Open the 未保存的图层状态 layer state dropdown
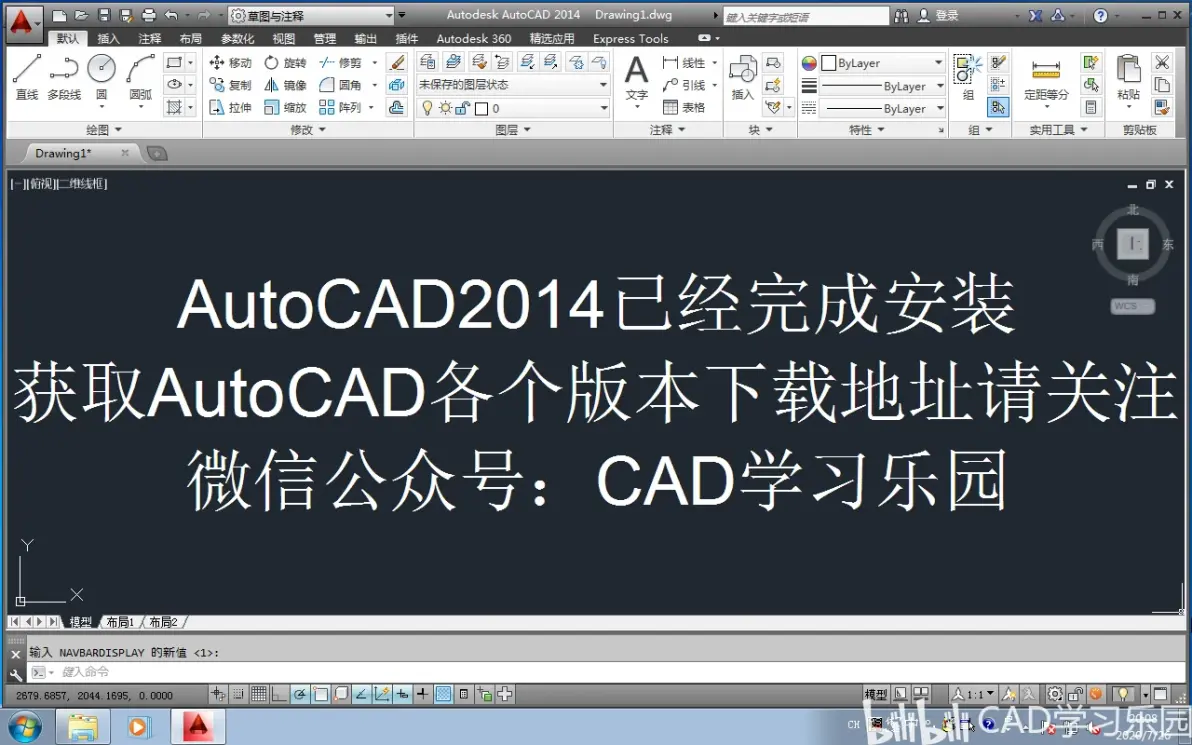Viewport: 1192px width, 745px height. pos(513,84)
